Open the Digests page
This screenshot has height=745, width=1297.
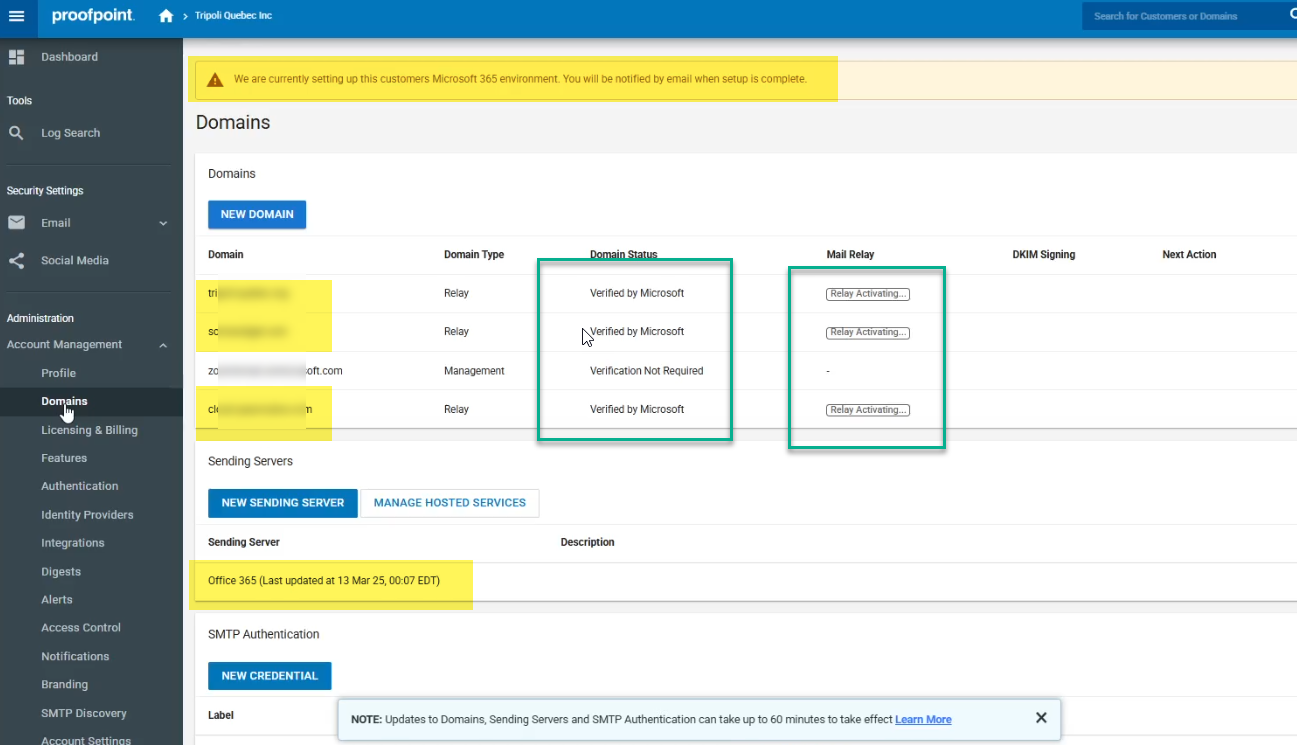[x=61, y=572]
